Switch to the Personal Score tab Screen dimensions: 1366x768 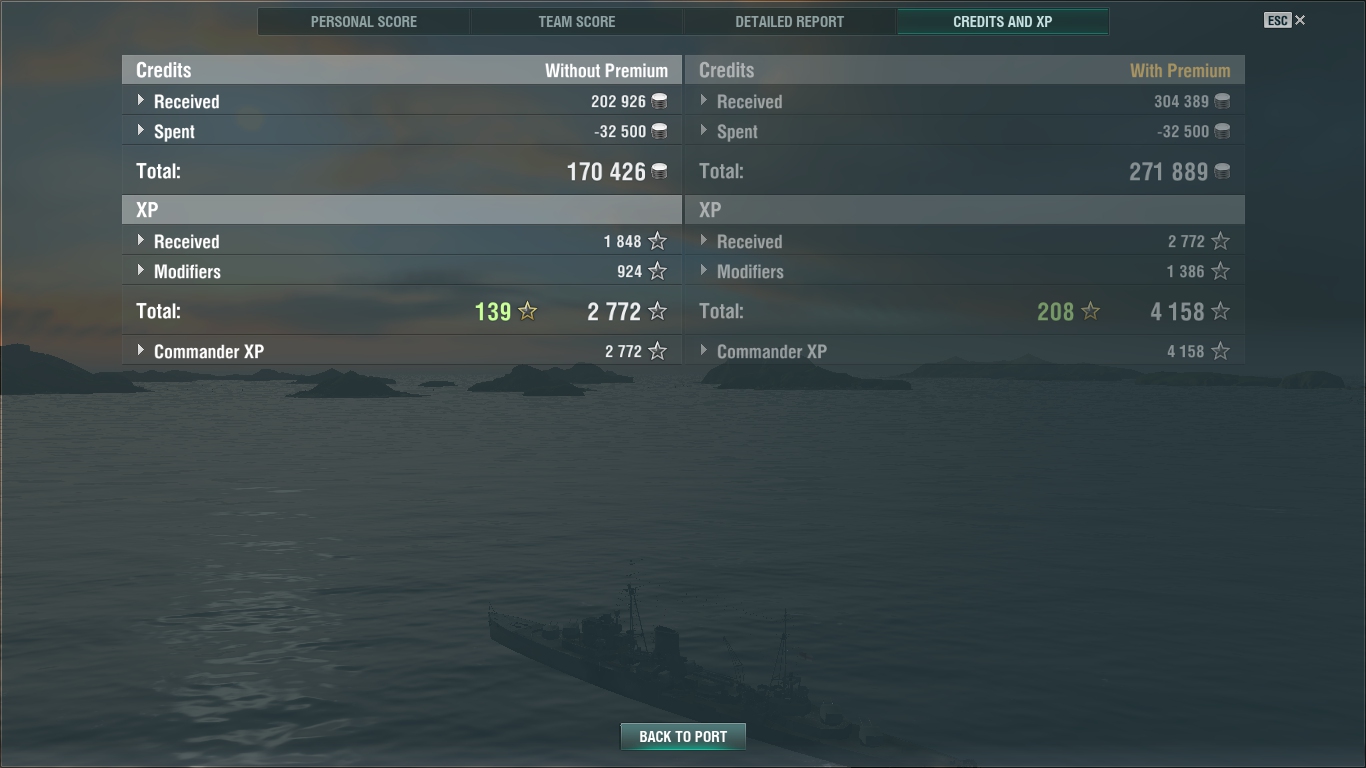point(364,21)
